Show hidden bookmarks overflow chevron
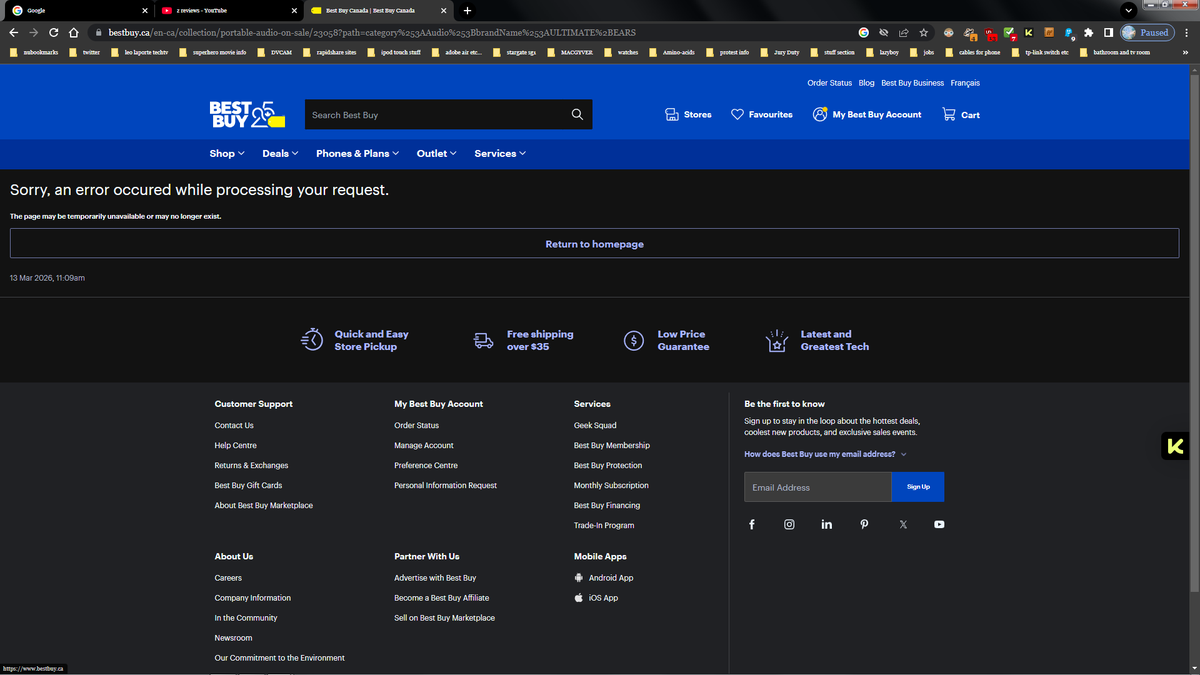This screenshot has height=675, width=1200. pyautogui.click(x=1187, y=52)
